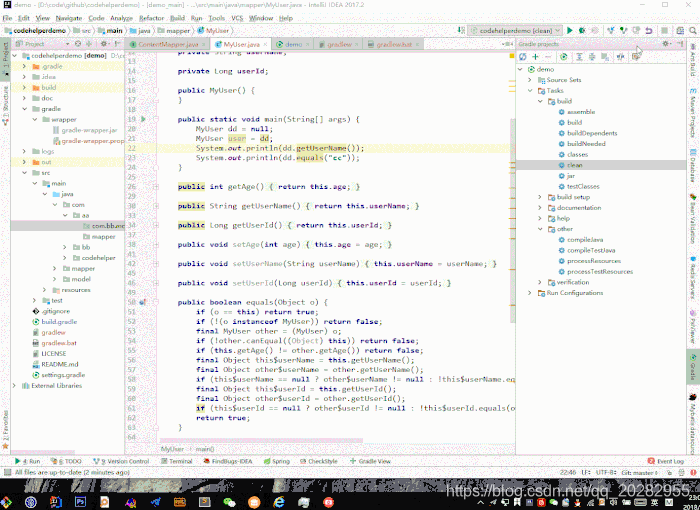Open Gradle settings icon in Gradle toolbar
Screen dimensions: 700x510
(636, 57)
